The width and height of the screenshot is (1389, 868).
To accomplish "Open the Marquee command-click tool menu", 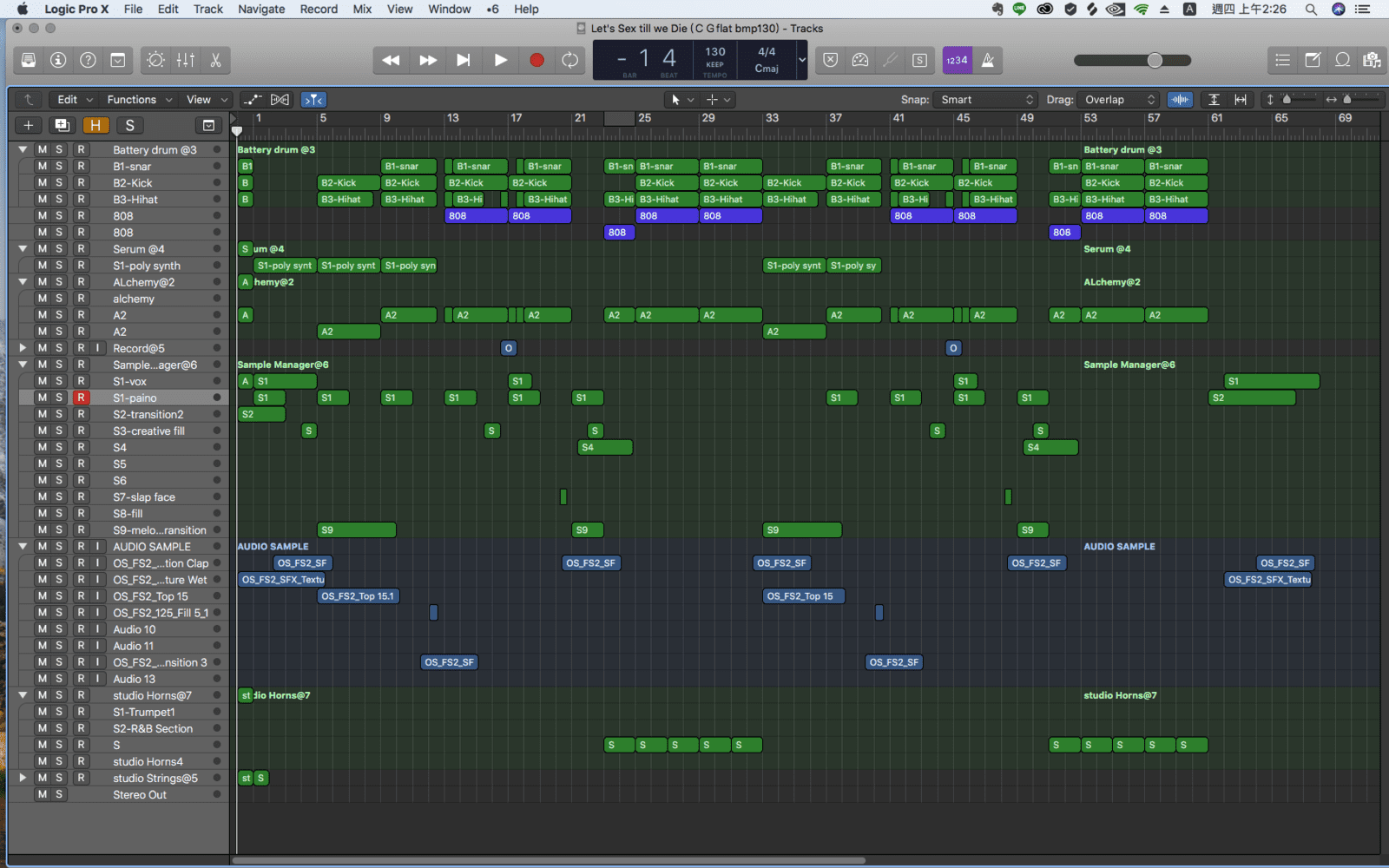I will point(718,99).
